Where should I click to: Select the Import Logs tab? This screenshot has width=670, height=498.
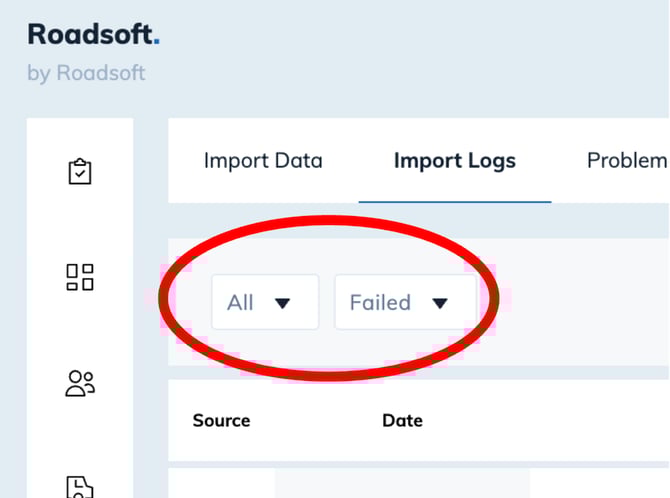[455, 161]
